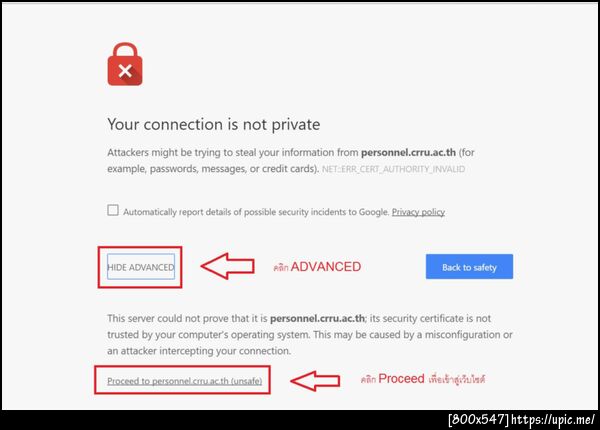
Task: Click the red arrow pointing at HIDE ADVANCED
Action: (x=226, y=266)
